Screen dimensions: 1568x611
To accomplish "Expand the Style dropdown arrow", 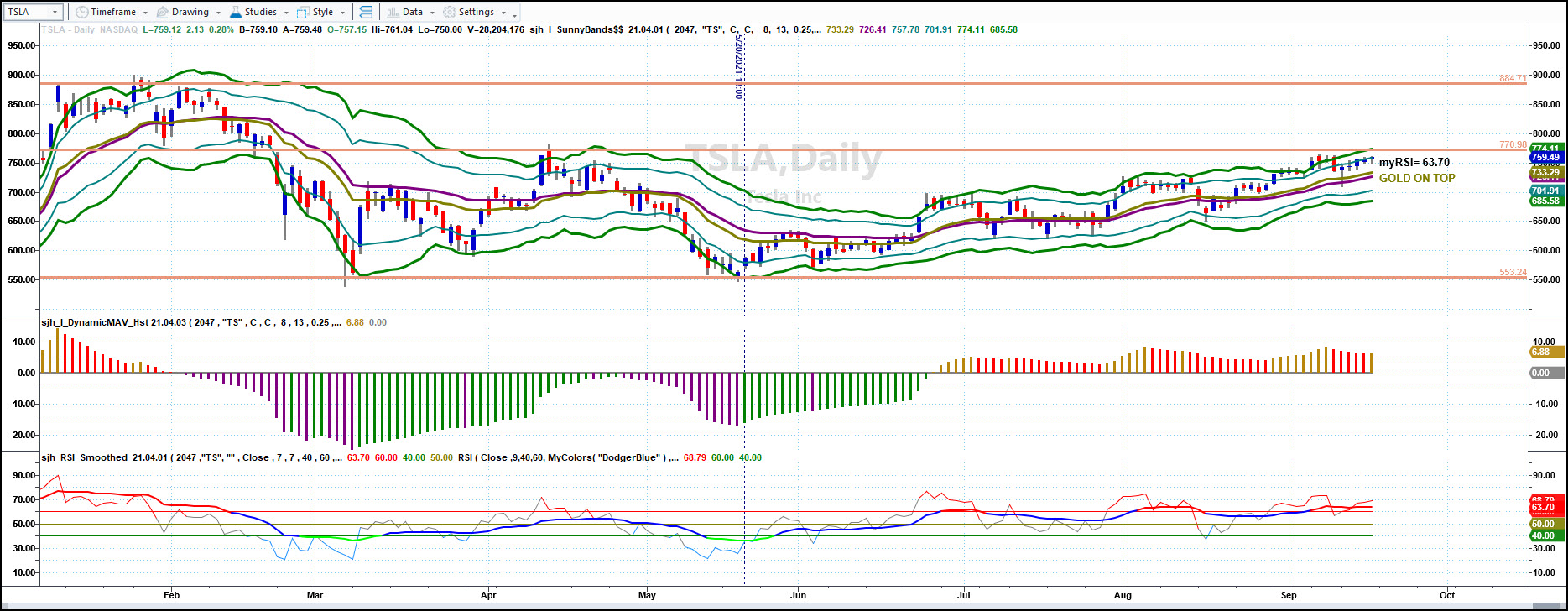I will (343, 13).
